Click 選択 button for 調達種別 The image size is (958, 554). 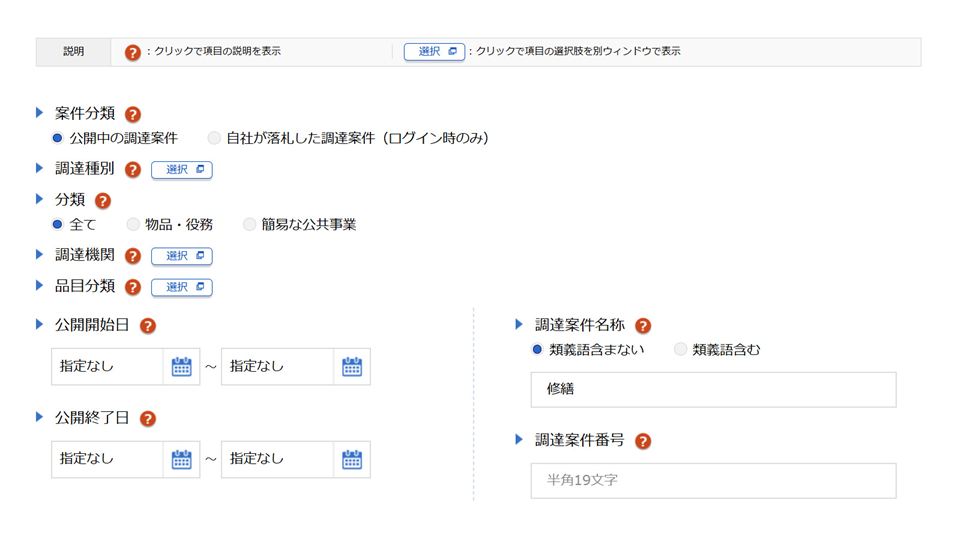(x=182, y=170)
